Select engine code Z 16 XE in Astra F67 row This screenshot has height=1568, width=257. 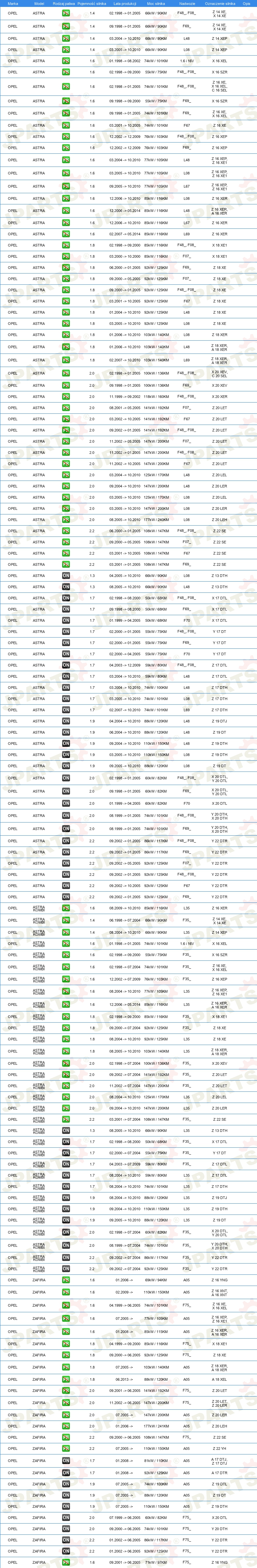point(219,125)
